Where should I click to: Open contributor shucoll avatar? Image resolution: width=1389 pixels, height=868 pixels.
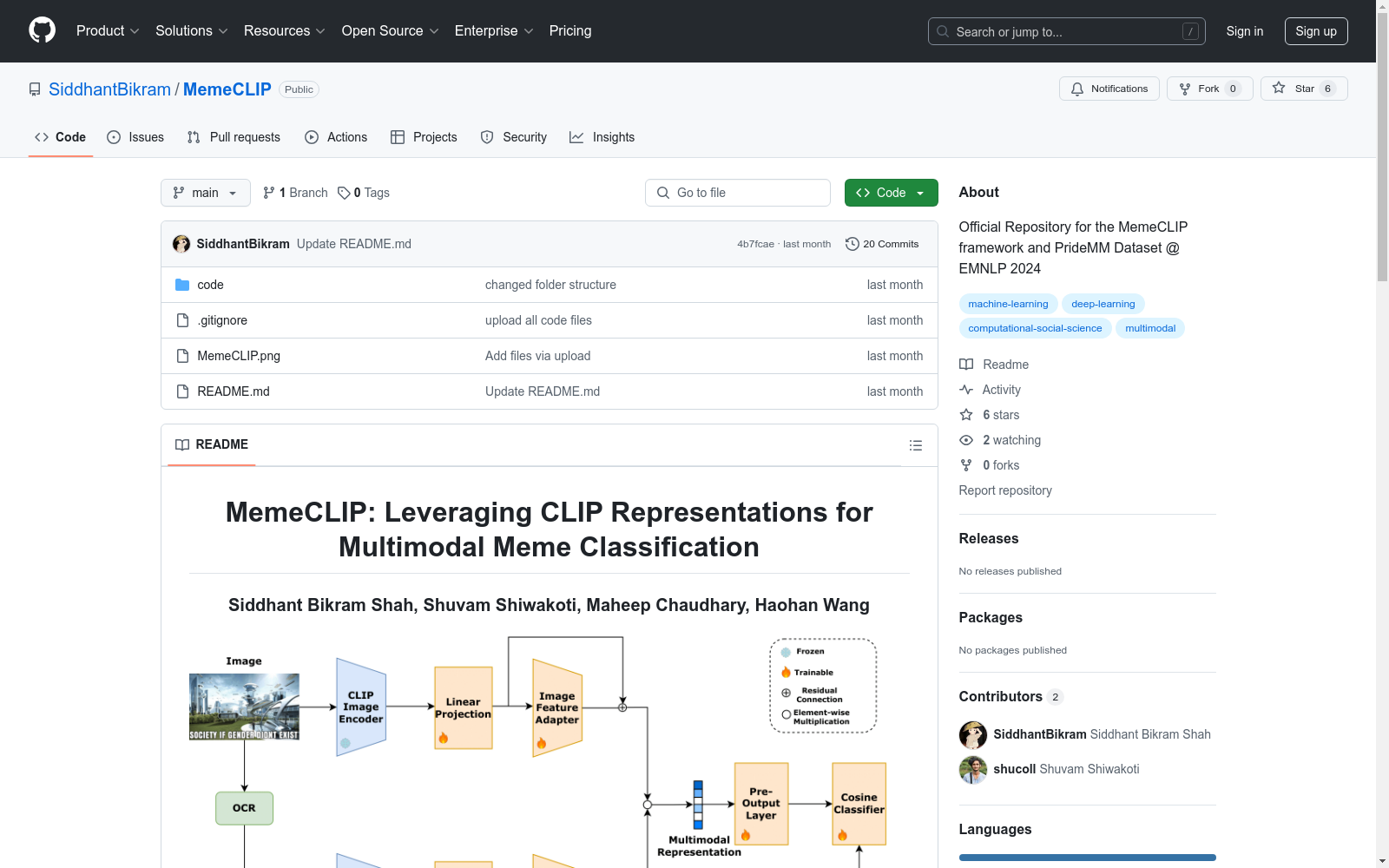(973, 769)
